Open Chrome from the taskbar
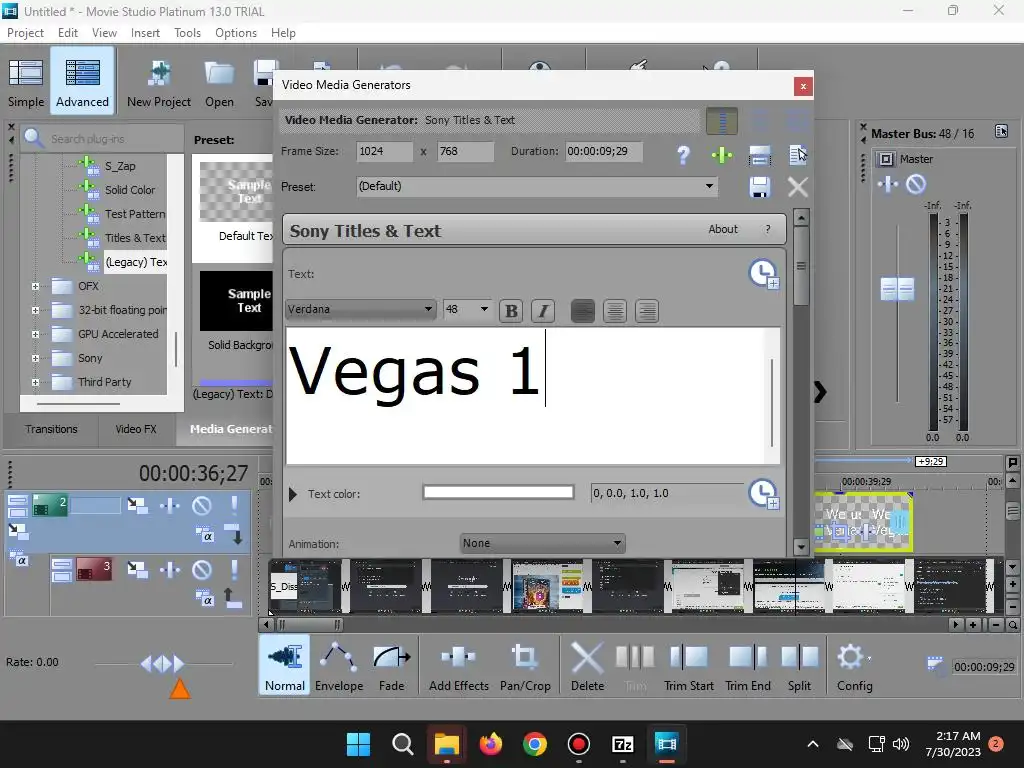The image size is (1024, 768). point(534,744)
